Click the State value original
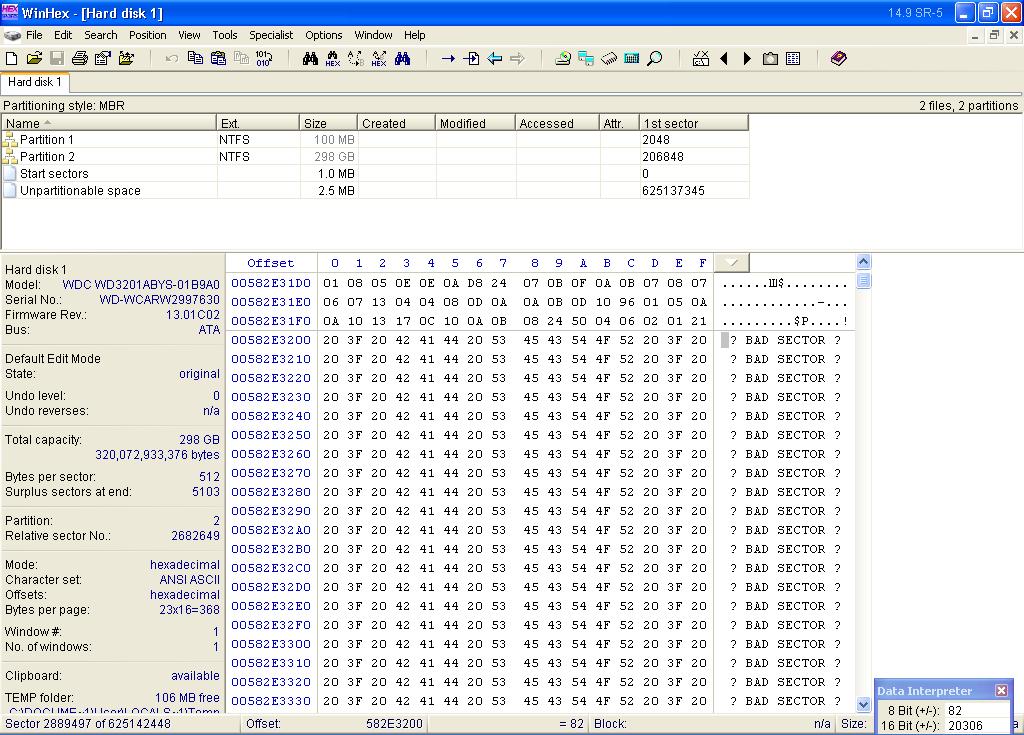 pyautogui.click(x=199, y=374)
